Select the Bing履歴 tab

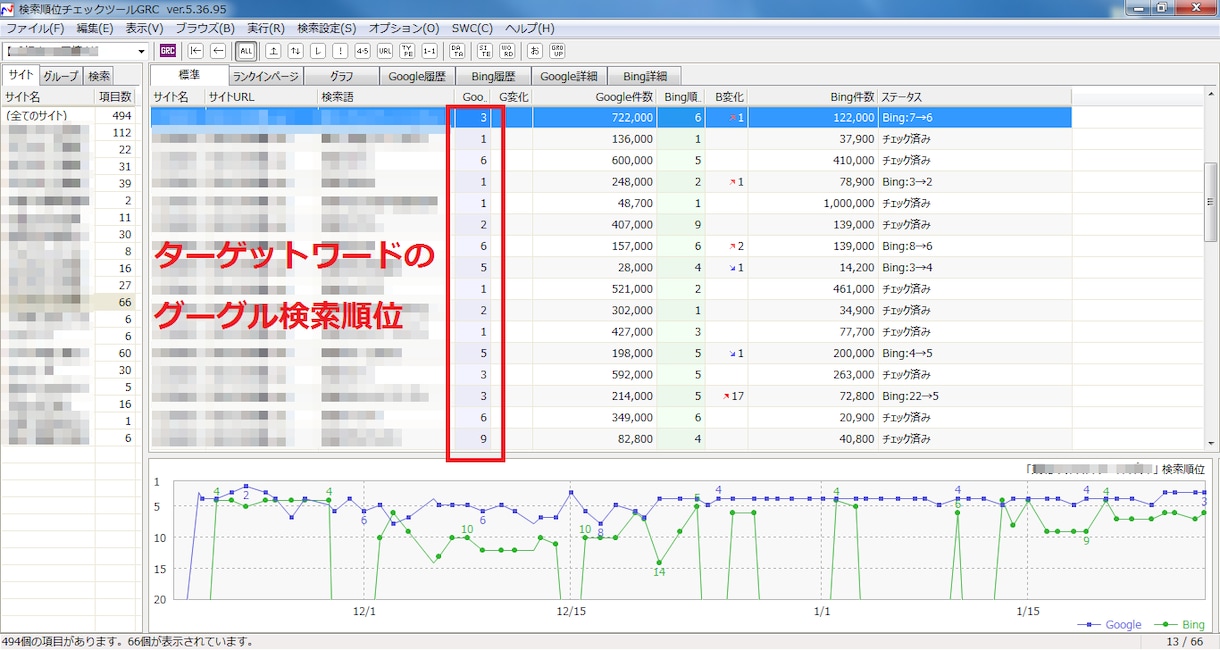click(x=493, y=76)
